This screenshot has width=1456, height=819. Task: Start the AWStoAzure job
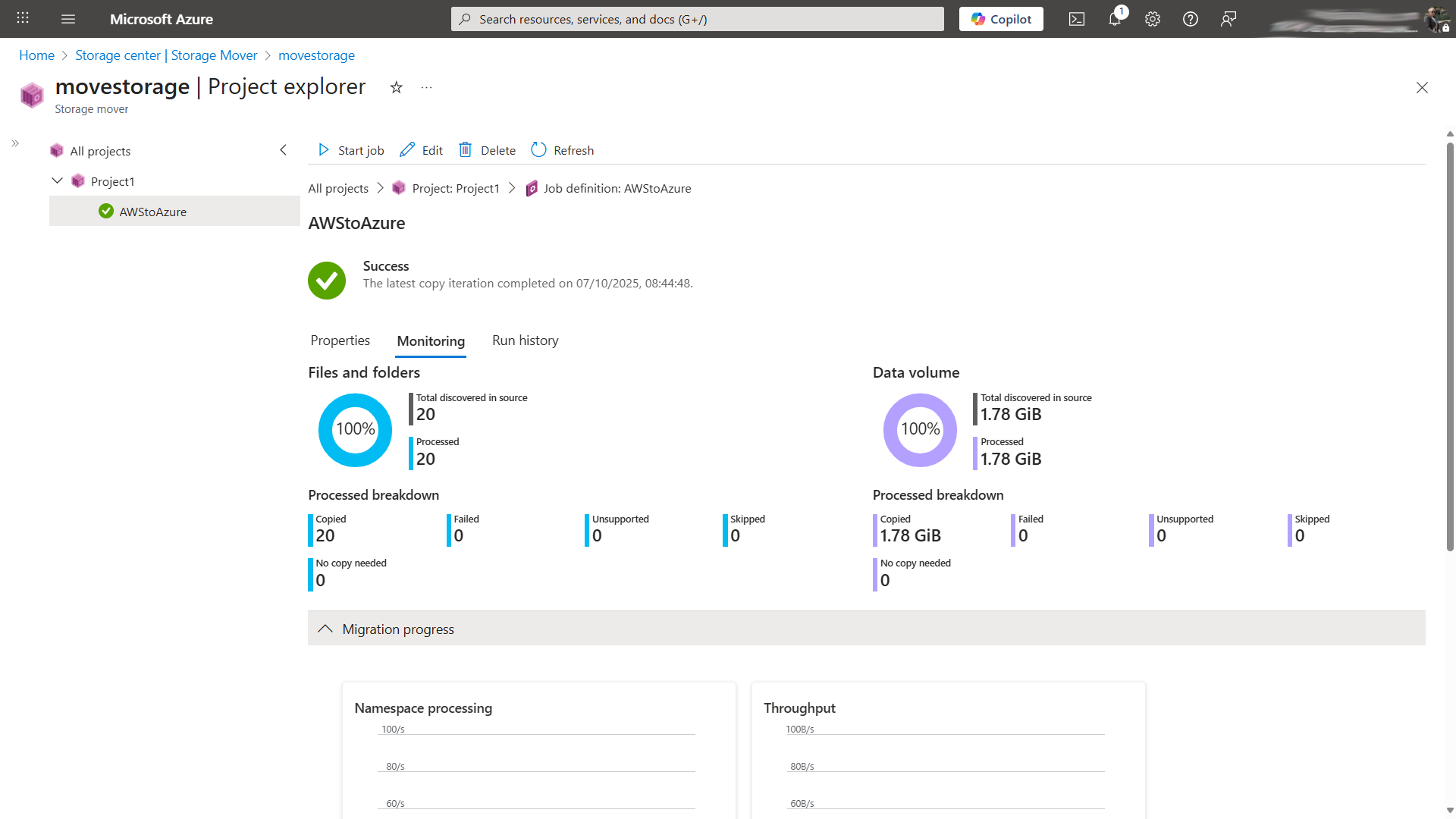[350, 150]
